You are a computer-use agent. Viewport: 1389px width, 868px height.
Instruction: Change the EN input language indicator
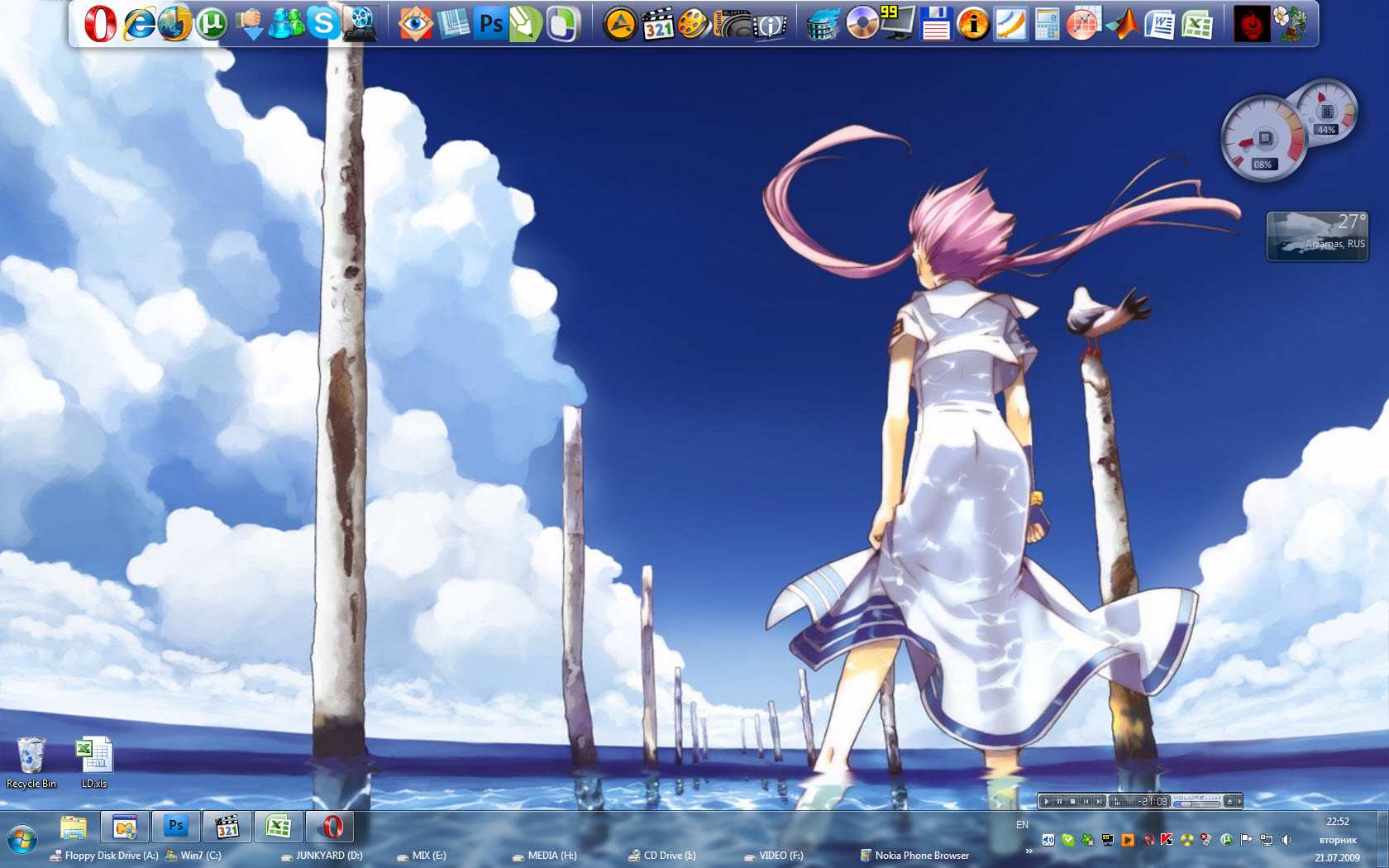[x=1022, y=825]
